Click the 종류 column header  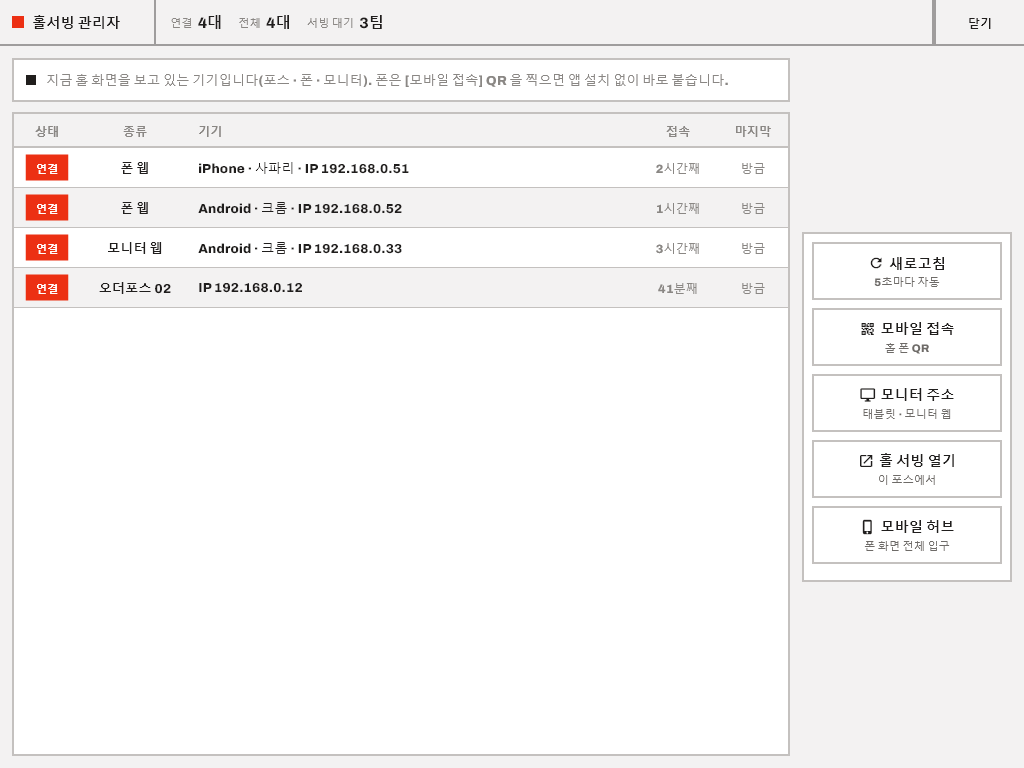tap(135, 131)
